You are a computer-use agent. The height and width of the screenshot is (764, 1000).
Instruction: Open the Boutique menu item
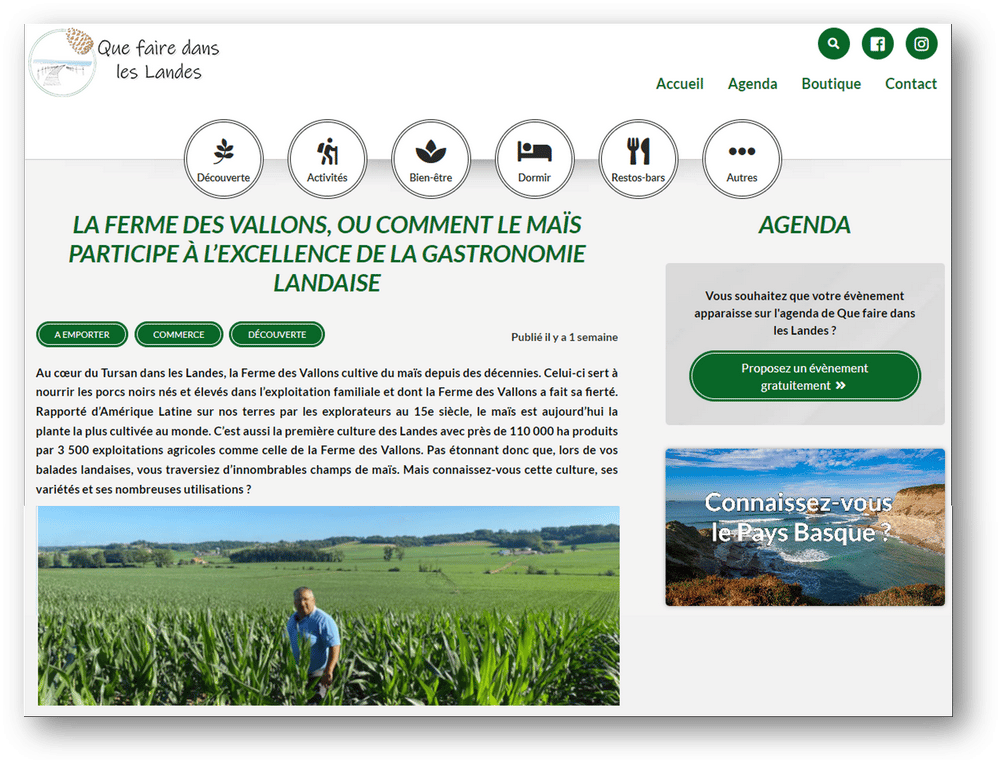[831, 84]
